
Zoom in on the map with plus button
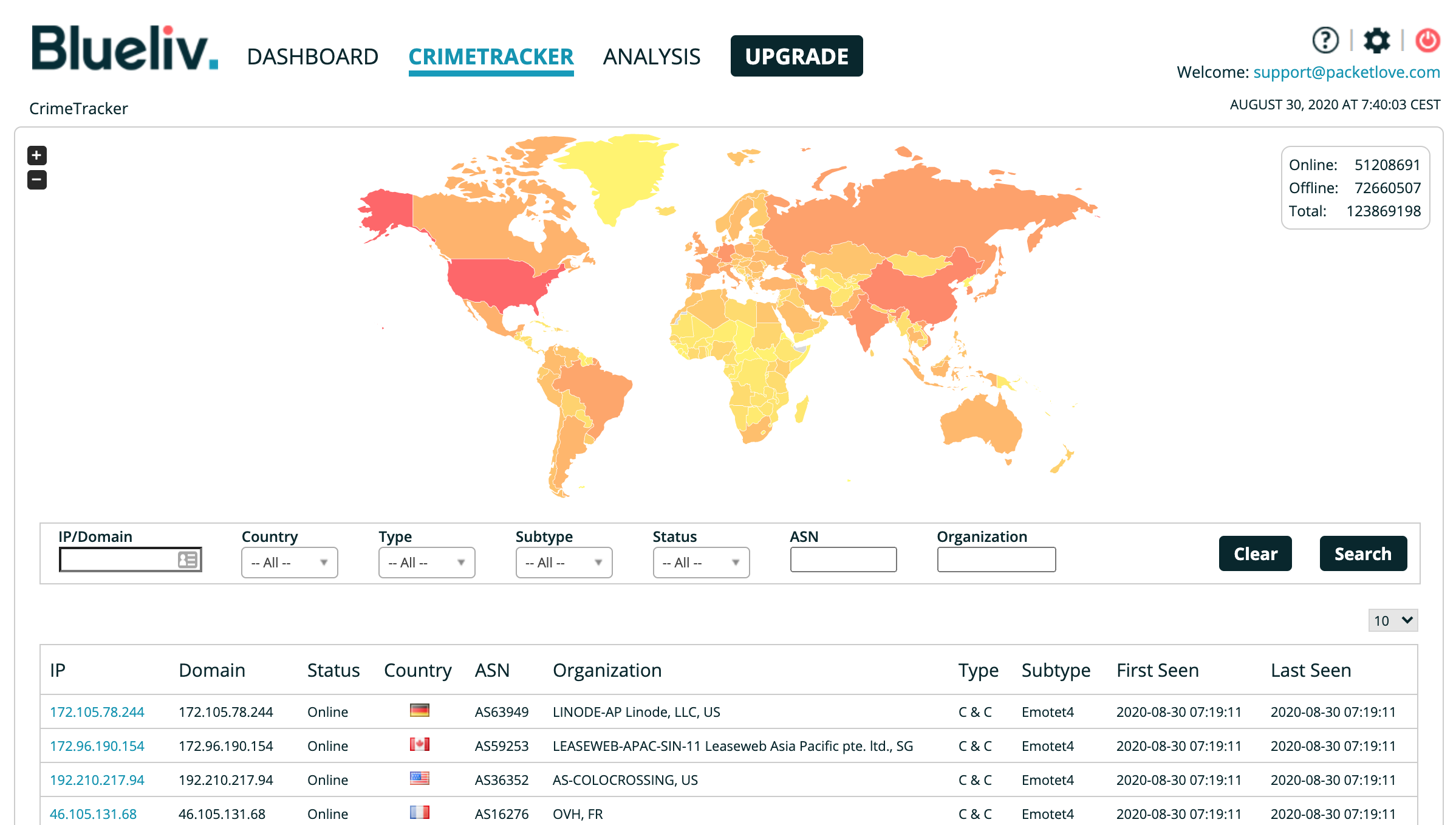point(36,156)
